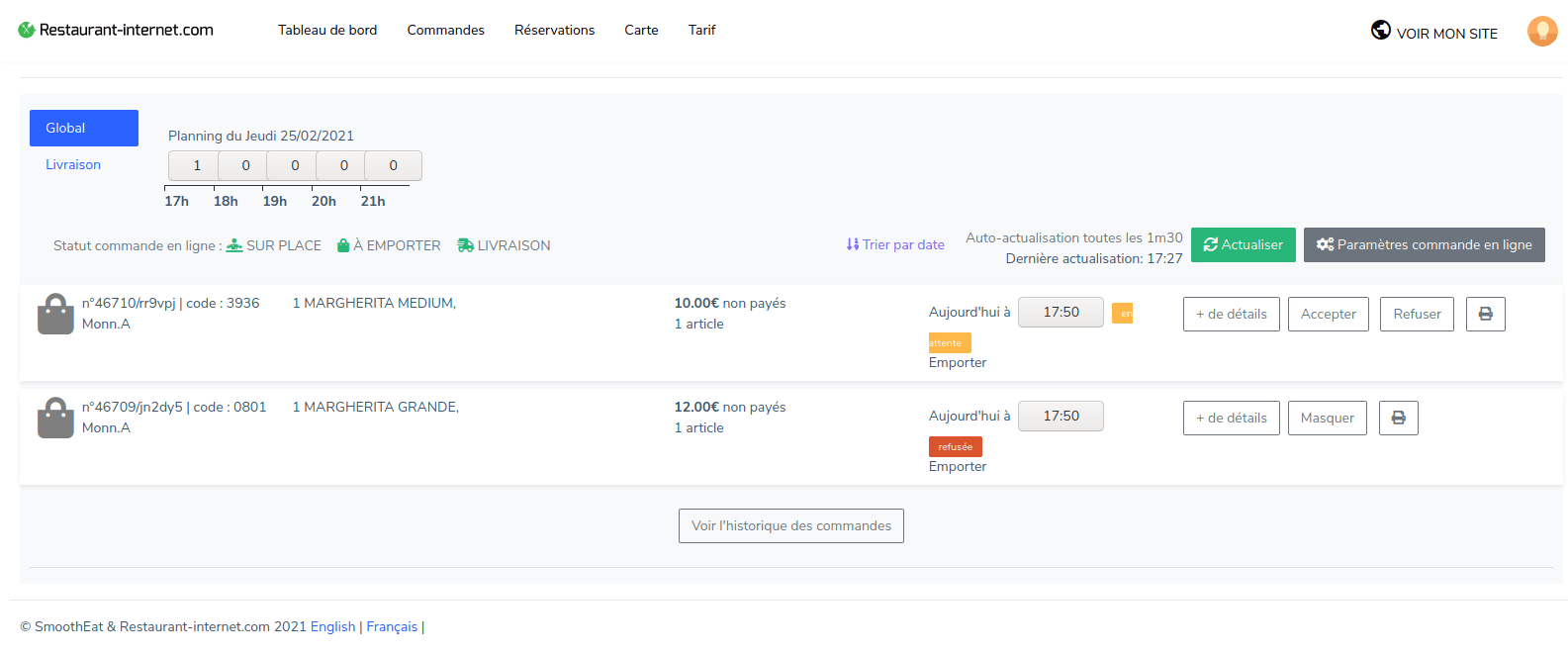Click the shopping bag icon of order 46710
Viewport: 1568px width, 656px height.
point(55,314)
